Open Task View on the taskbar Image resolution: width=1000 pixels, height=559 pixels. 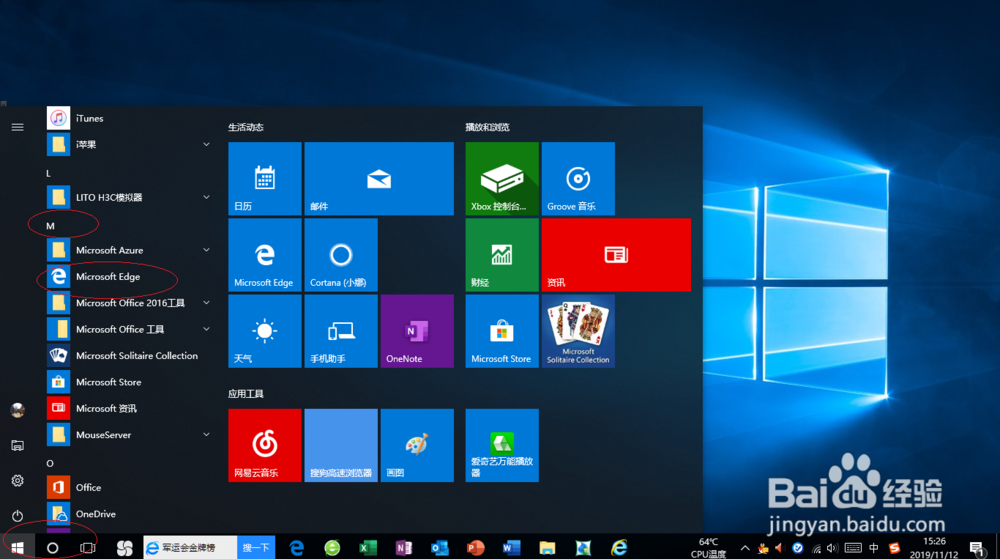(87, 548)
